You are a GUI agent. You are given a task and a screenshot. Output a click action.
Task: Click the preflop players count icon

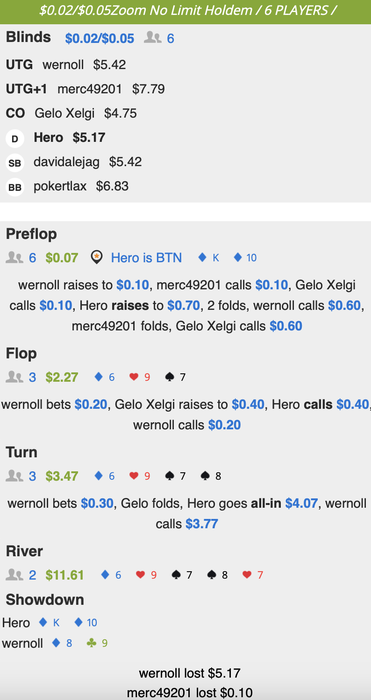point(14,257)
